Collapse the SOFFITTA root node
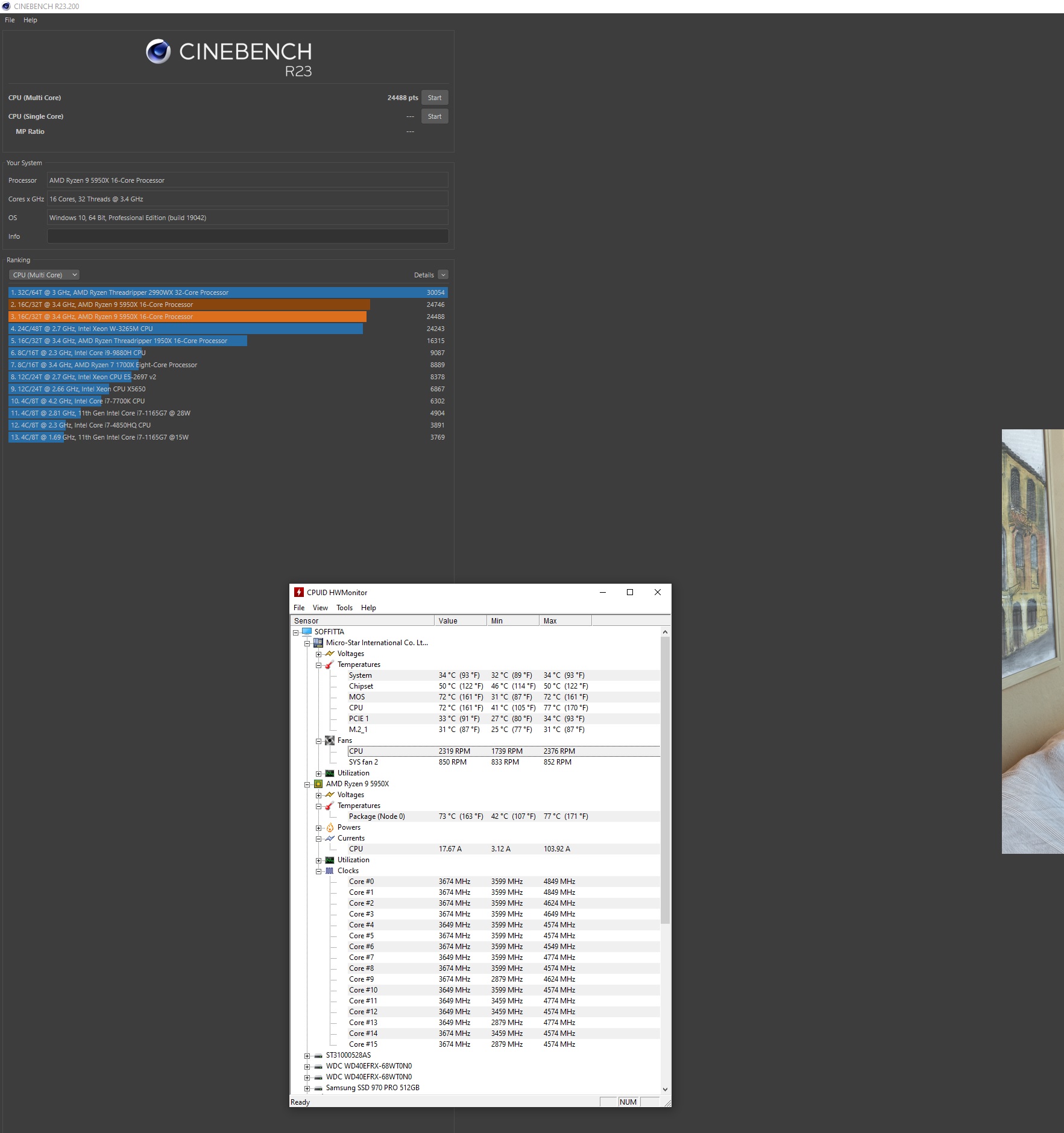 coord(295,633)
